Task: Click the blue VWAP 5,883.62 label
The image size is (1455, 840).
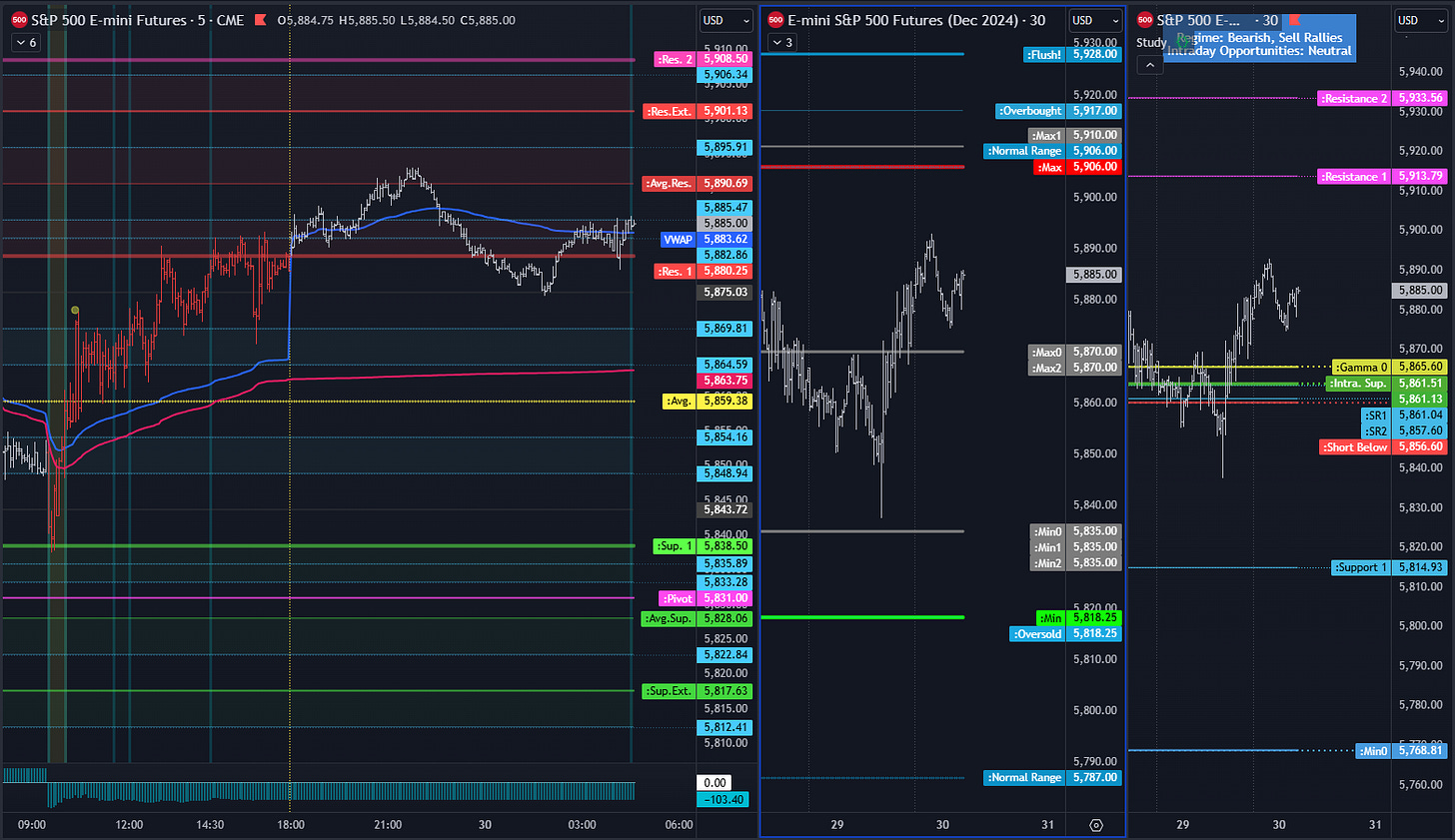Action: click(x=708, y=240)
